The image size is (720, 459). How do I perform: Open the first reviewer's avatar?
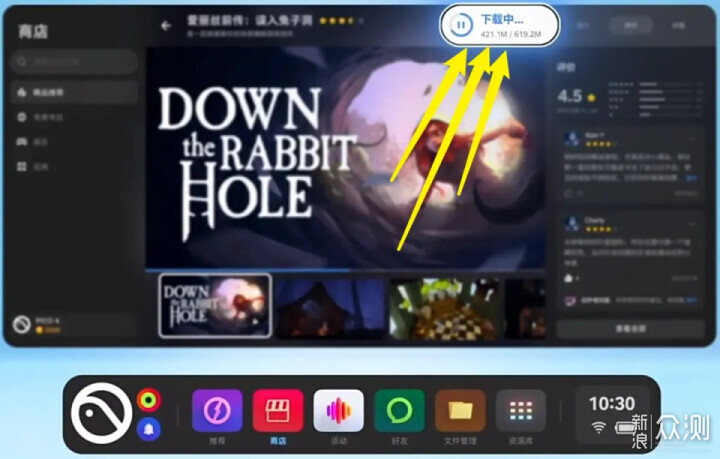572,138
